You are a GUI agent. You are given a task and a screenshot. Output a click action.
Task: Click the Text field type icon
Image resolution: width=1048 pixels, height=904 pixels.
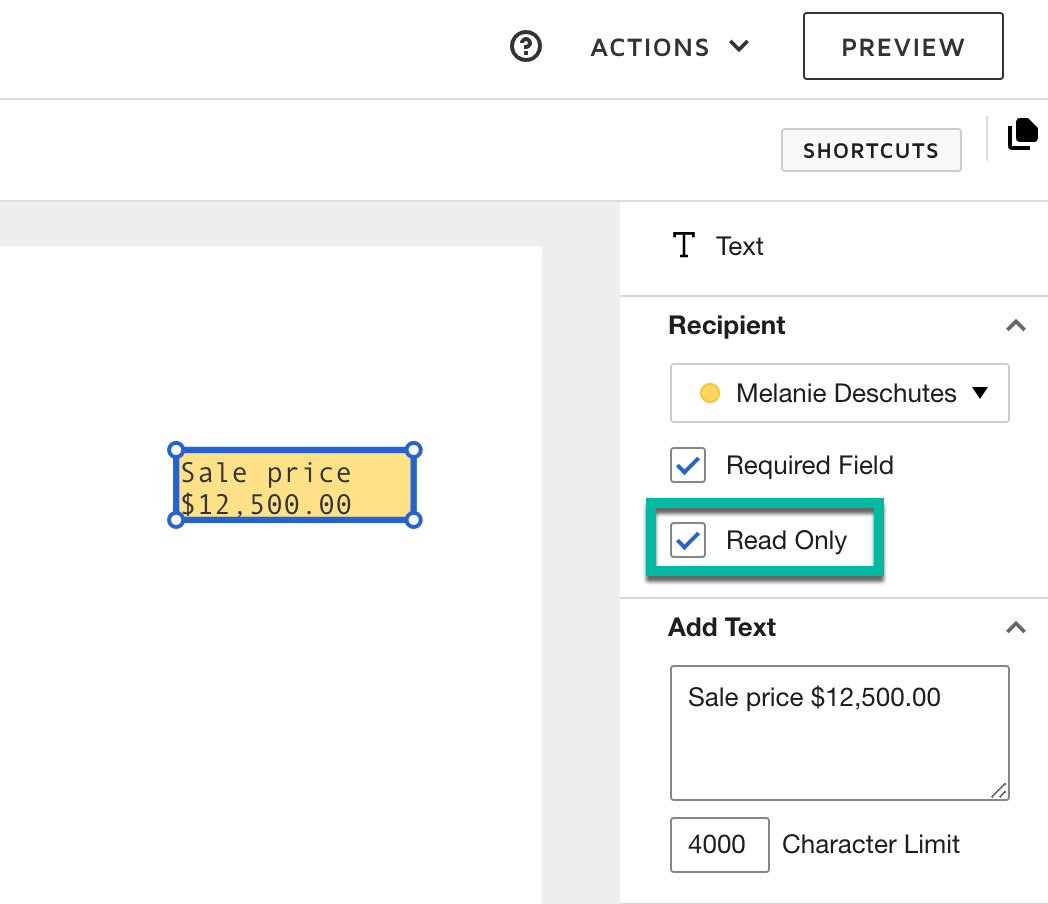coord(684,246)
